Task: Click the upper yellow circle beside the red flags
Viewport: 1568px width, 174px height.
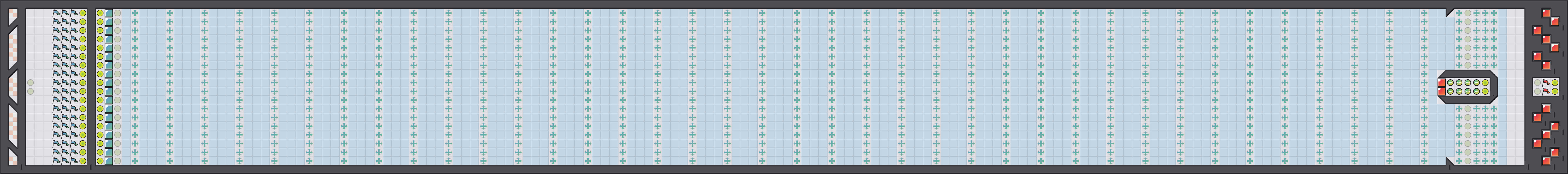Action: 1555,83
